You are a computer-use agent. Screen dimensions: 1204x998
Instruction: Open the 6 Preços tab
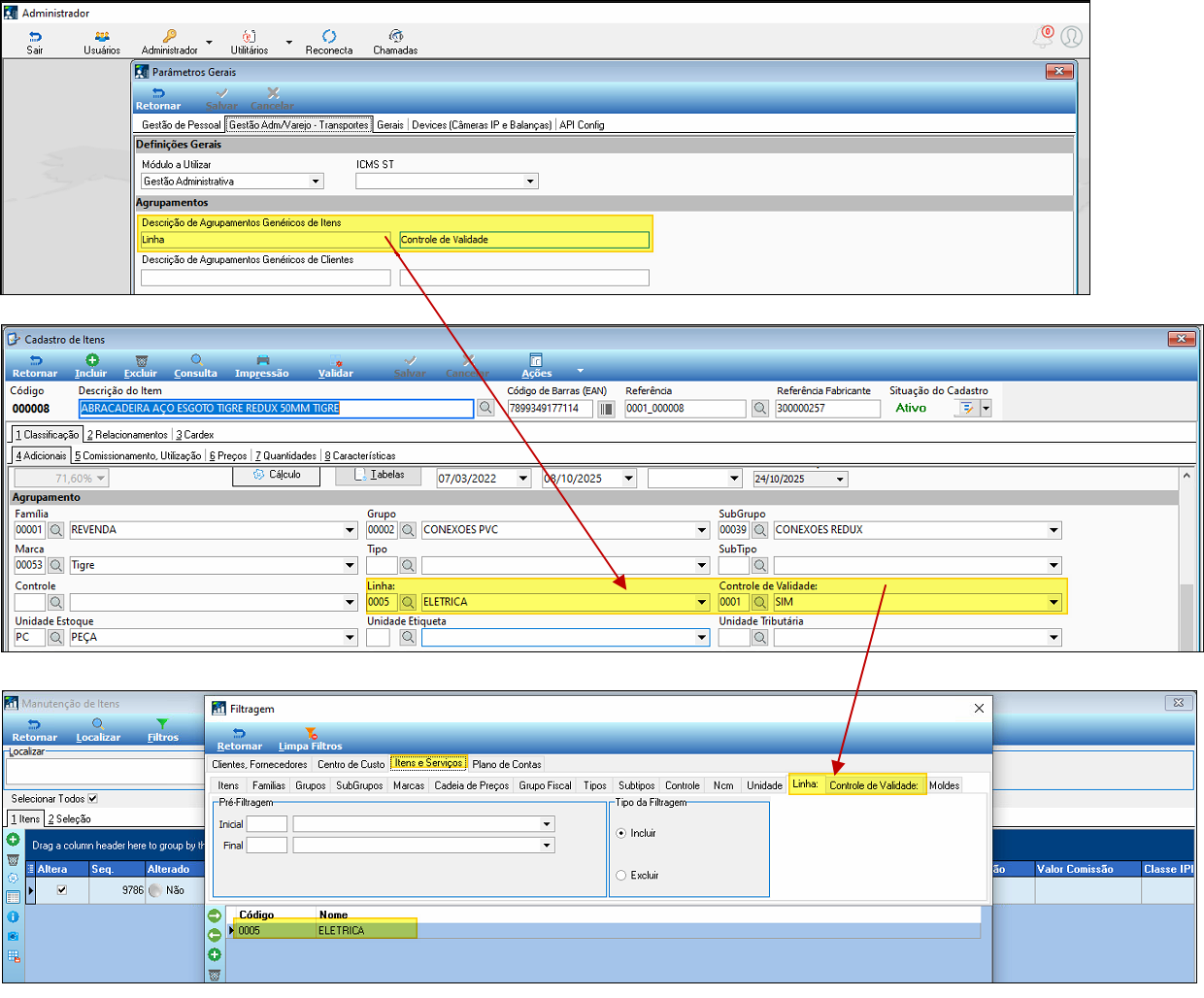228,455
